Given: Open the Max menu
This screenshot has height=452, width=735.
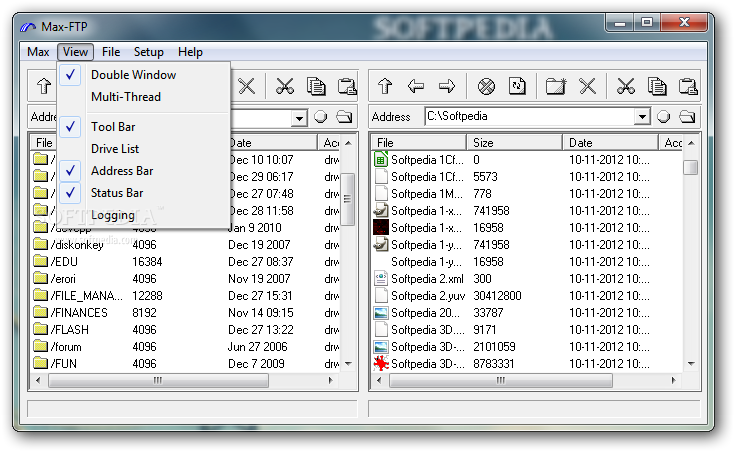Looking at the screenshot, I should click(x=38, y=52).
